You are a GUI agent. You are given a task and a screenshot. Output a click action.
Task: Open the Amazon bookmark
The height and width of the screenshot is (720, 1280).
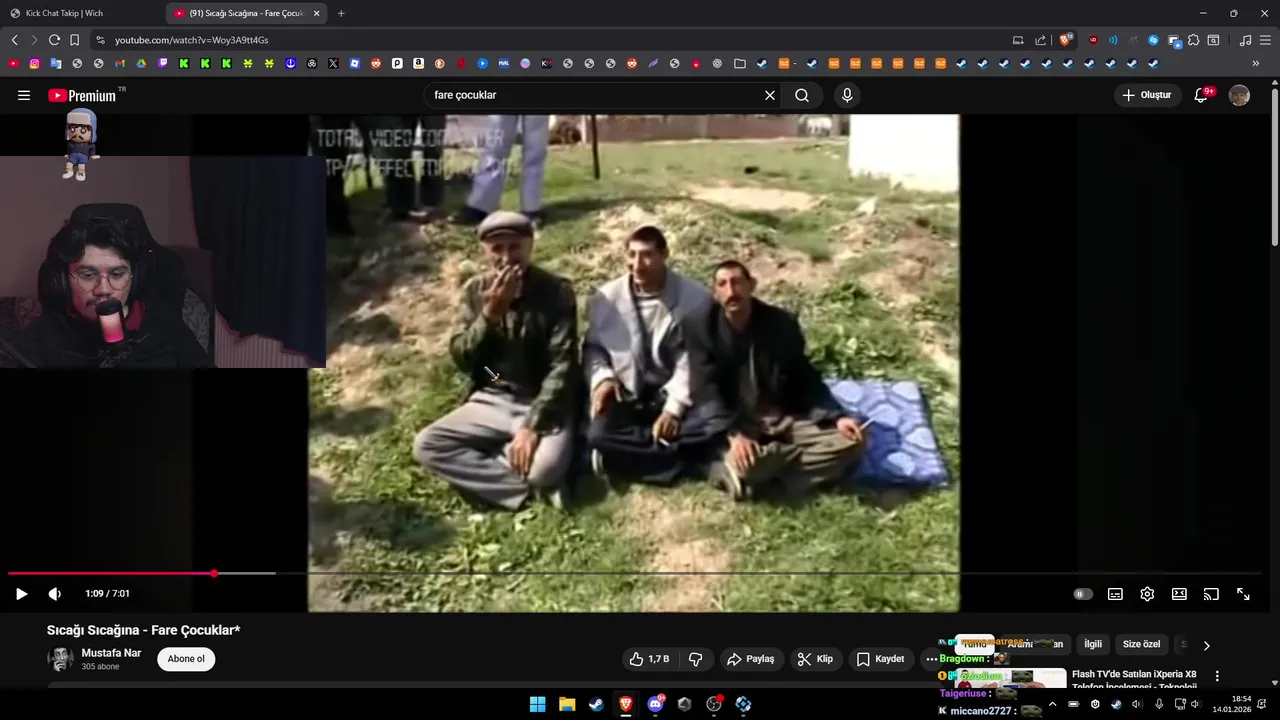point(418,63)
